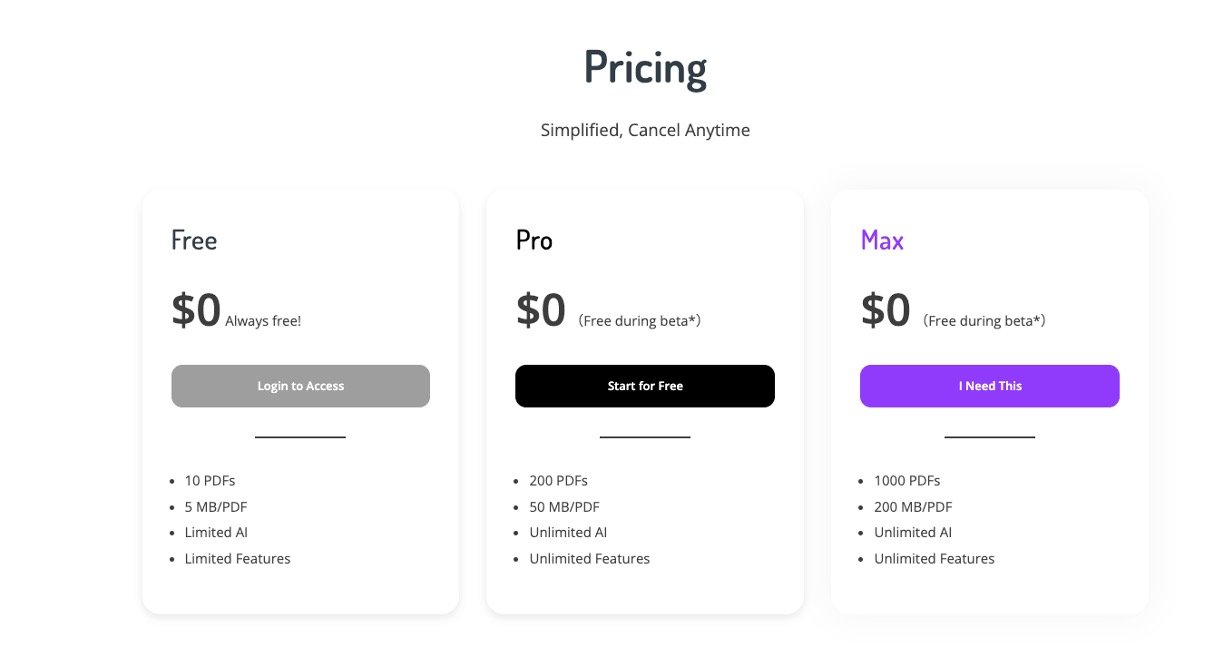The image size is (1224, 648).
Task: Click the Pricing page heading
Action: [645, 68]
